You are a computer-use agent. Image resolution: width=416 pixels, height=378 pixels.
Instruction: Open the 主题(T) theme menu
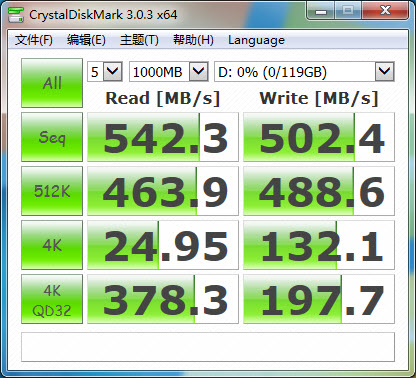tap(139, 40)
